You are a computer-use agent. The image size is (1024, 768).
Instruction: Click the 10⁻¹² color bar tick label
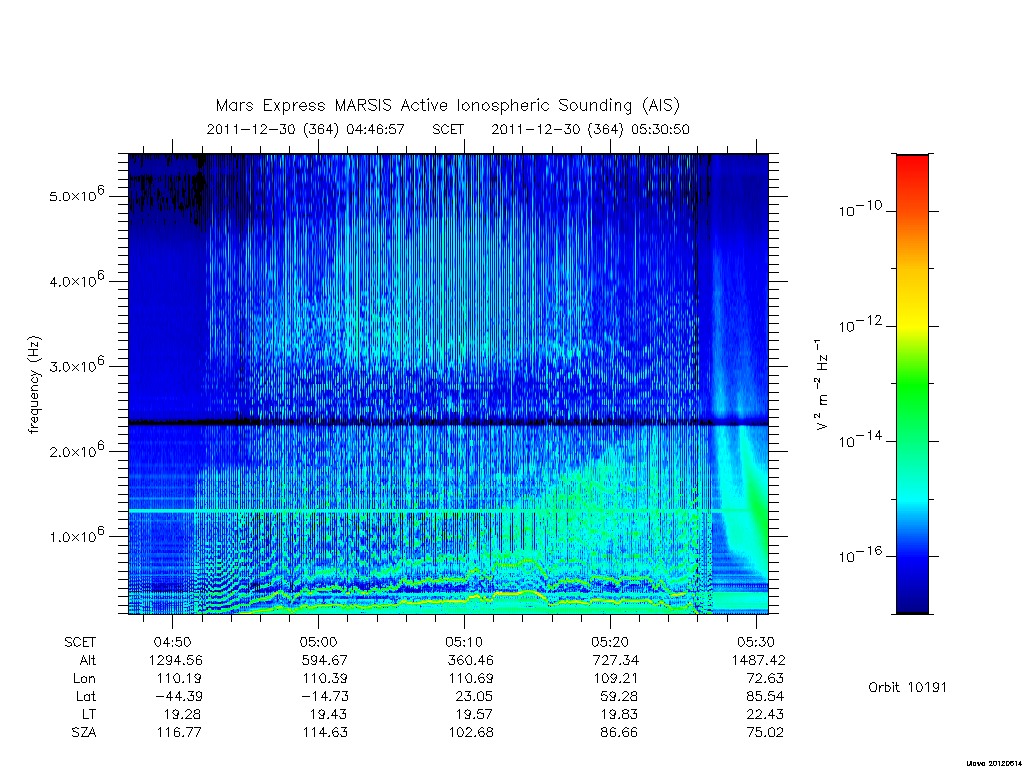[860, 325]
